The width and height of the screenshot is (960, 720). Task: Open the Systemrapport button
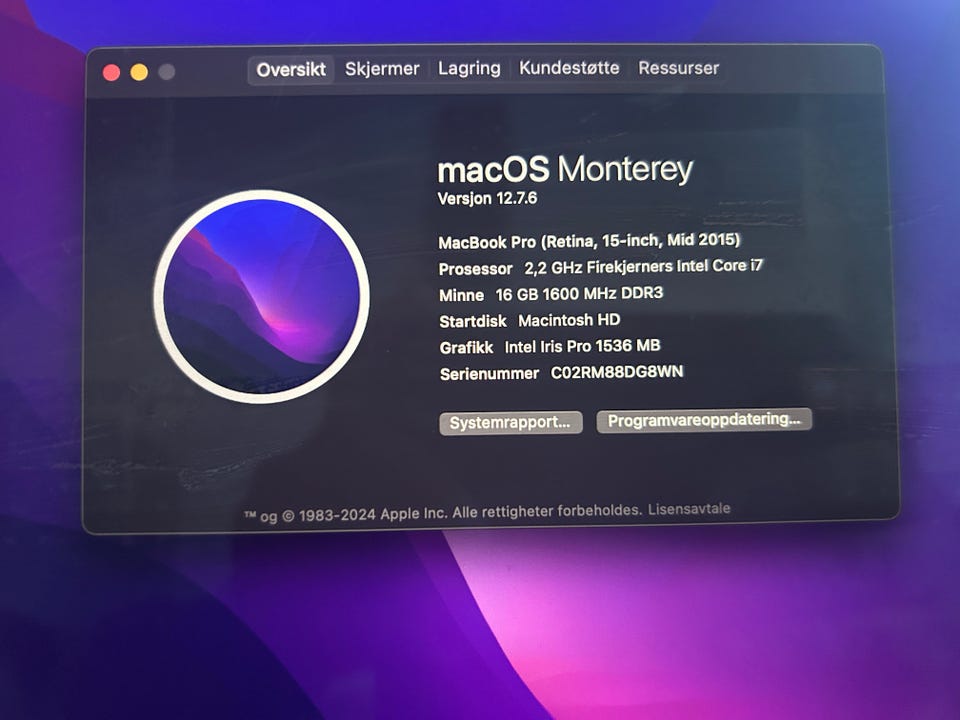click(511, 422)
